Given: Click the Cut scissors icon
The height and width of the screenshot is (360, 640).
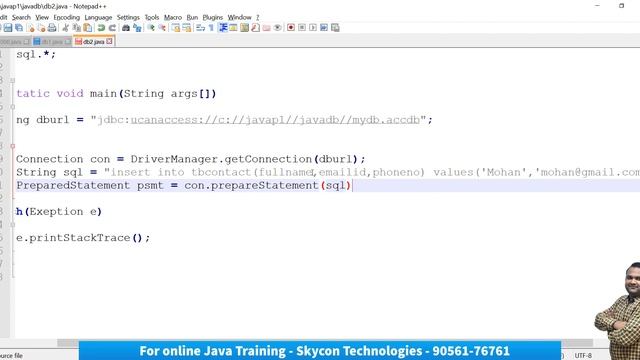Looking at the screenshot, I should (x=65, y=28).
